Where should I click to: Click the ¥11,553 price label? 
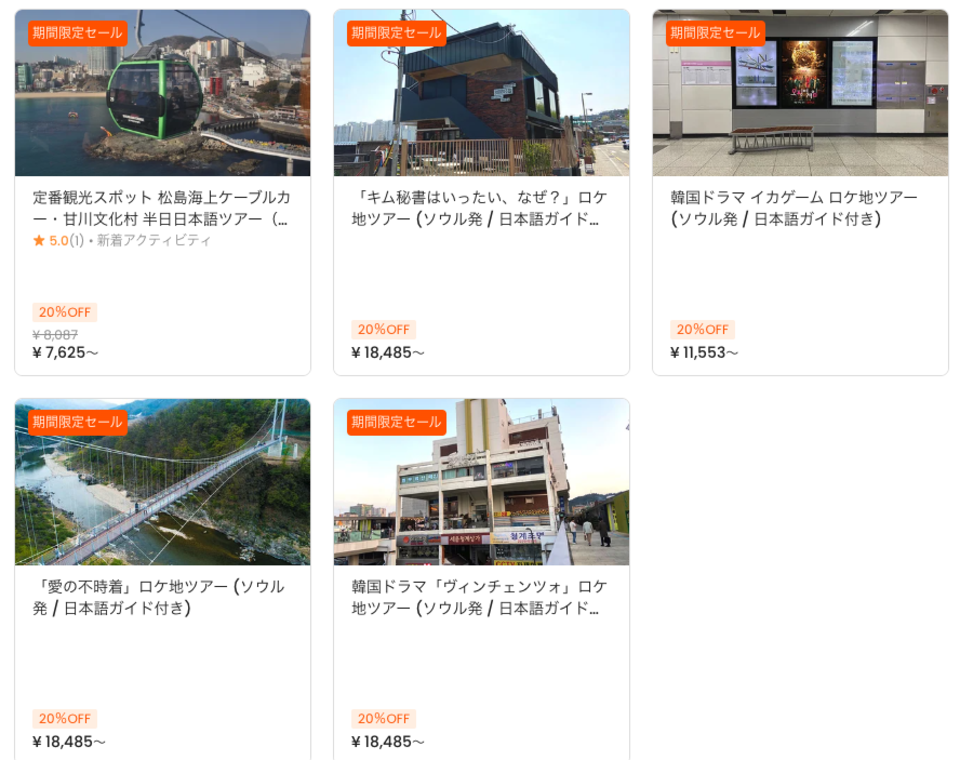click(704, 353)
